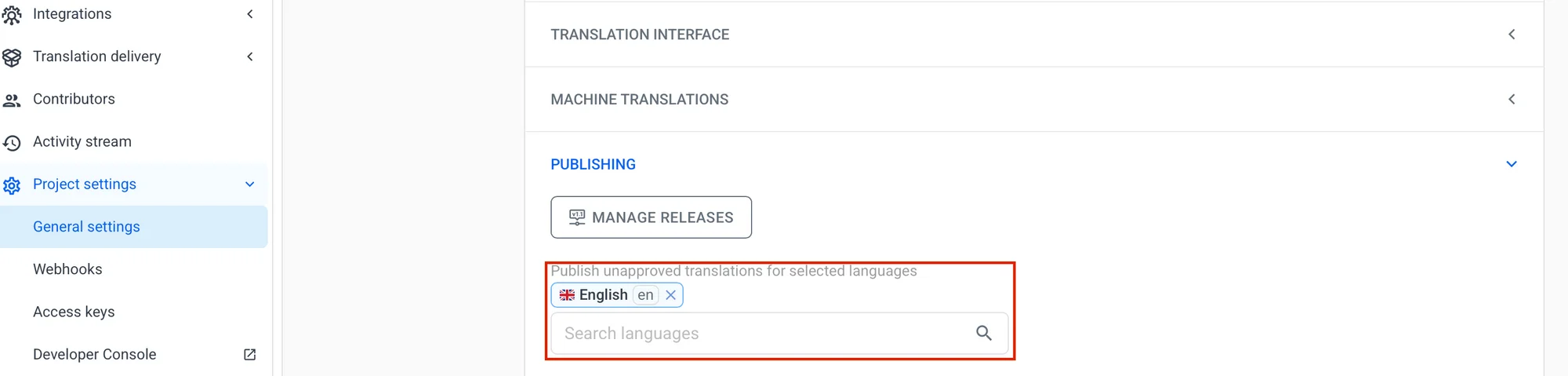Click the Activity stream history icon
The height and width of the screenshot is (376, 1568).
point(12,143)
